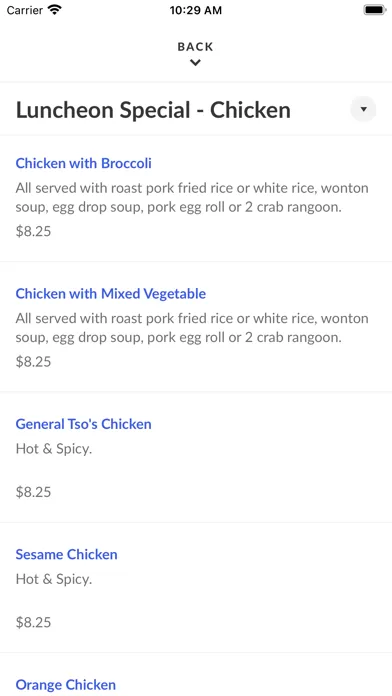392x696 pixels.
Task: Tap the battery icon in status bar
Action: (375, 10)
